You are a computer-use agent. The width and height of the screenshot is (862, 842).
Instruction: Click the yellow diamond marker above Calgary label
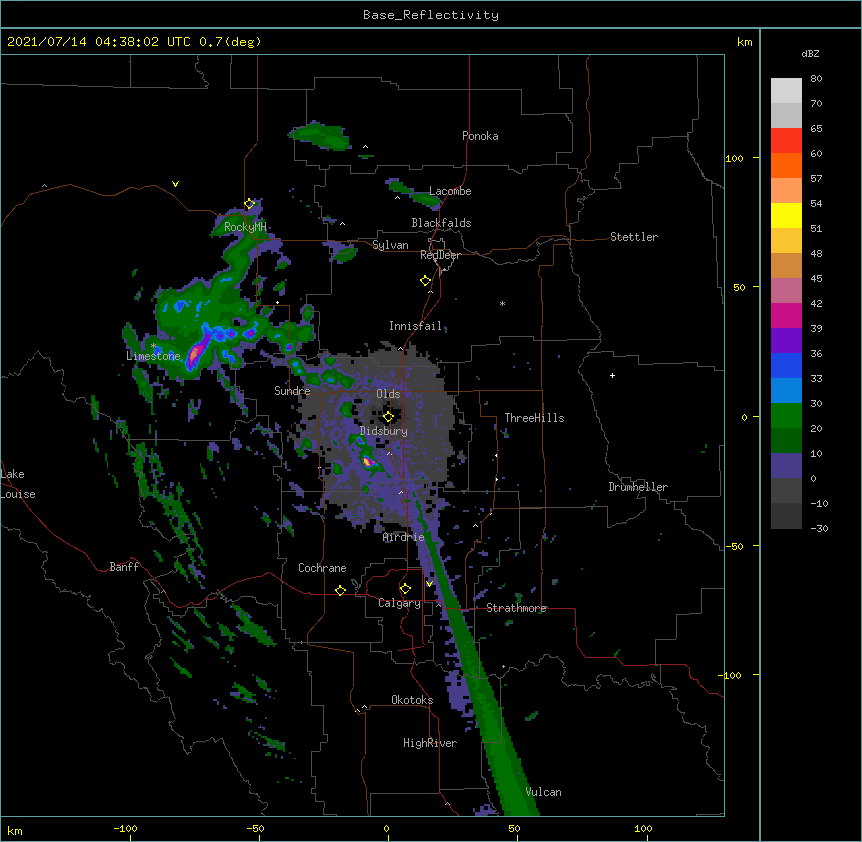pyautogui.click(x=405, y=589)
